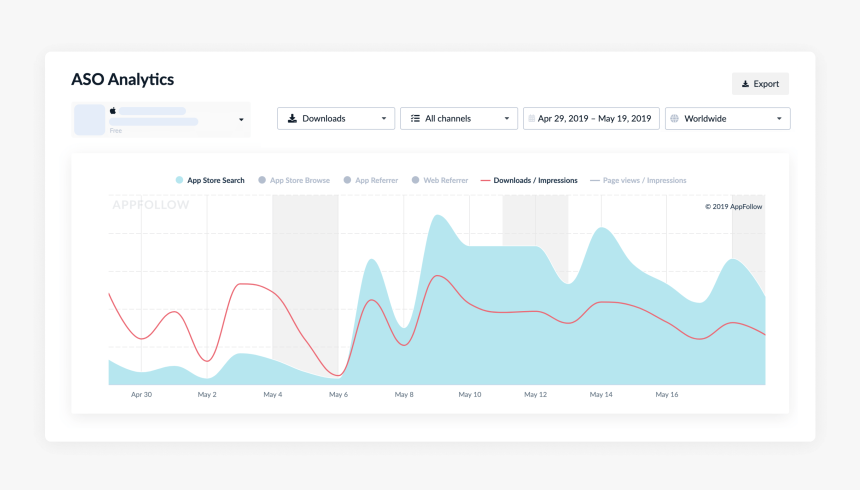Click the globe icon beside Worldwide
Image resolution: width=860 pixels, height=490 pixels.
[675, 119]
